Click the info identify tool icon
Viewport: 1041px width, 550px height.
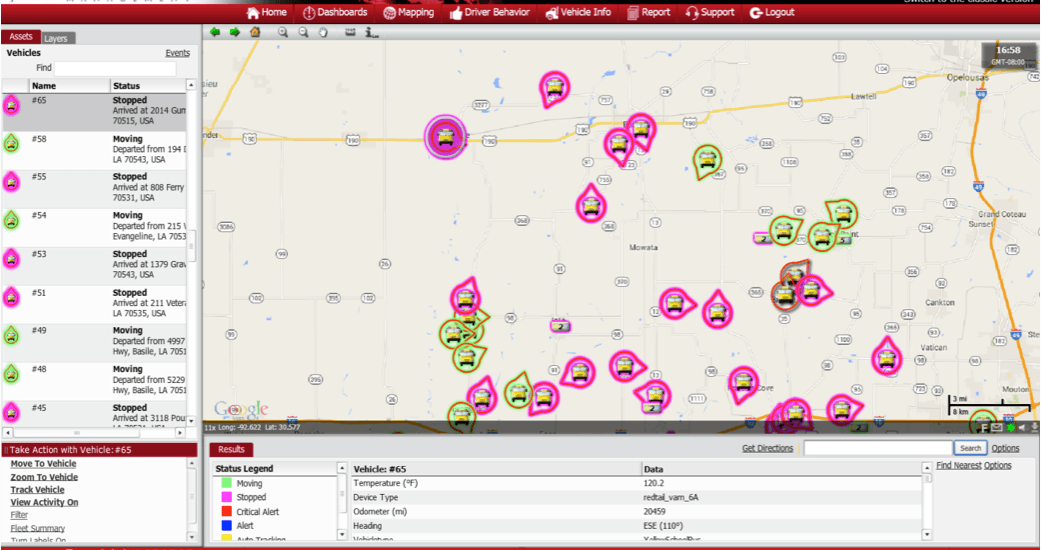click(x=371, y=32)
